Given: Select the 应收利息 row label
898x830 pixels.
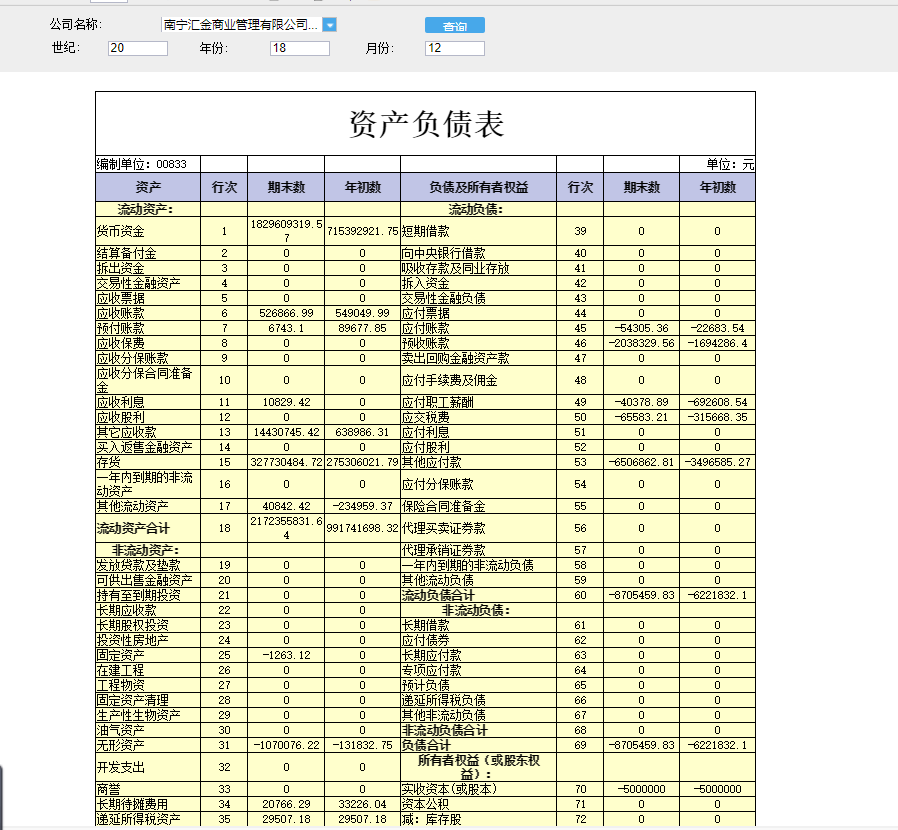Looking at the screenshot, I should (x=120, y=402).
